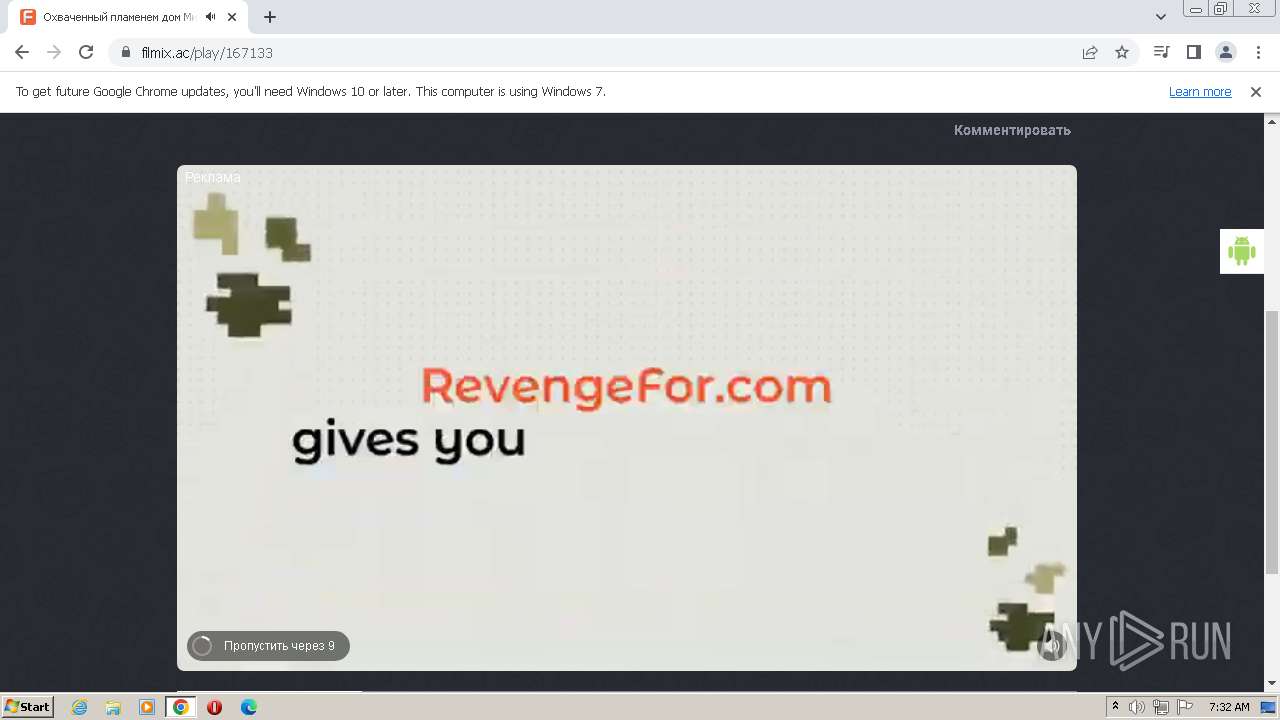The image size is (1280, 720).
Task: View site information lock icon
Action: 126,52
